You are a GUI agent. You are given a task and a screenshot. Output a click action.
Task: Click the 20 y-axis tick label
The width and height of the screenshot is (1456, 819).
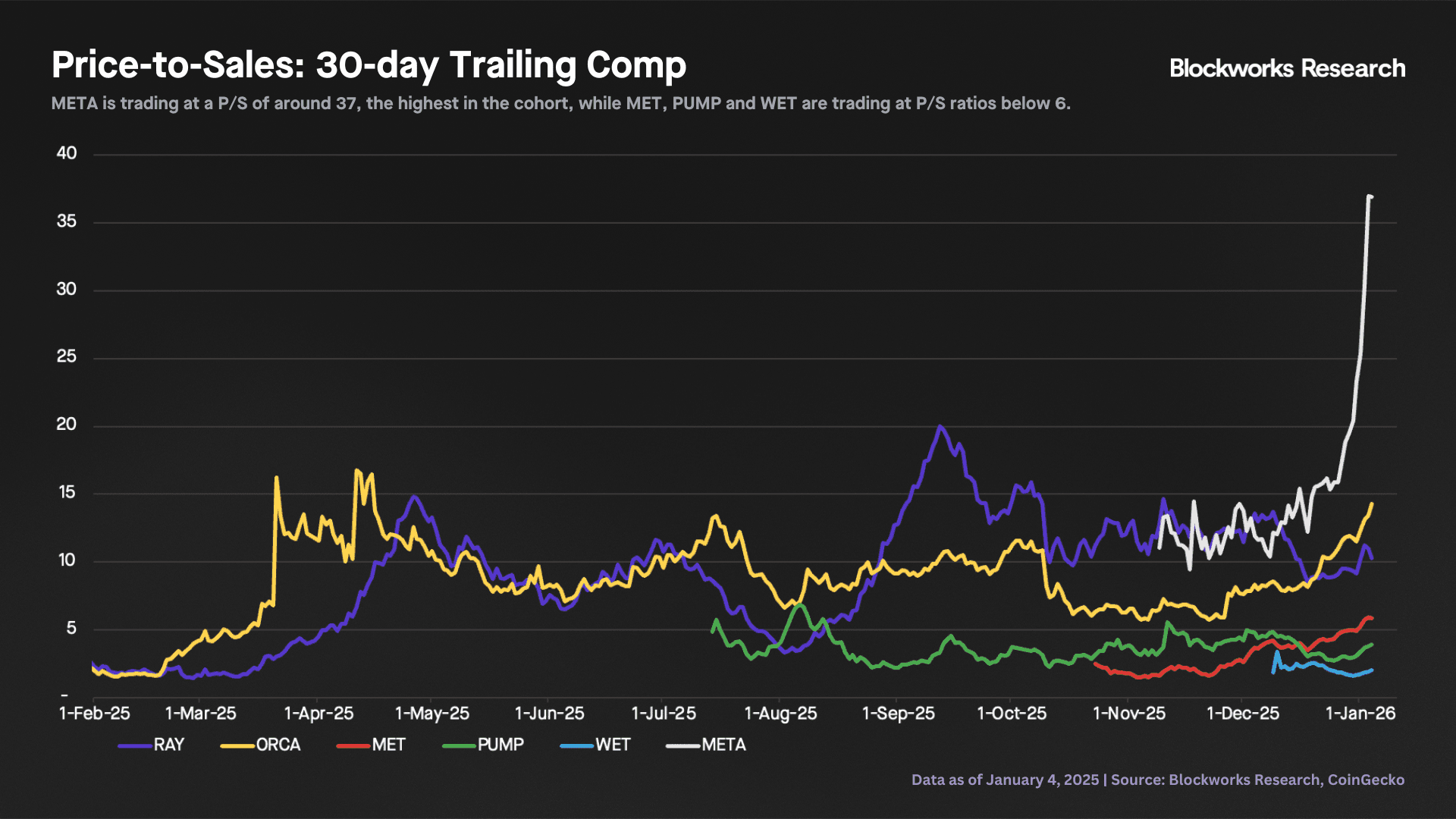point(67,425)
